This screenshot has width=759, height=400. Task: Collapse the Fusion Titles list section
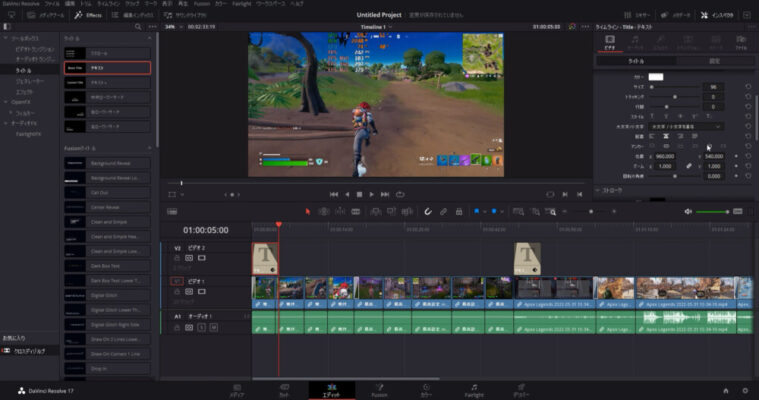click(149, 148)
